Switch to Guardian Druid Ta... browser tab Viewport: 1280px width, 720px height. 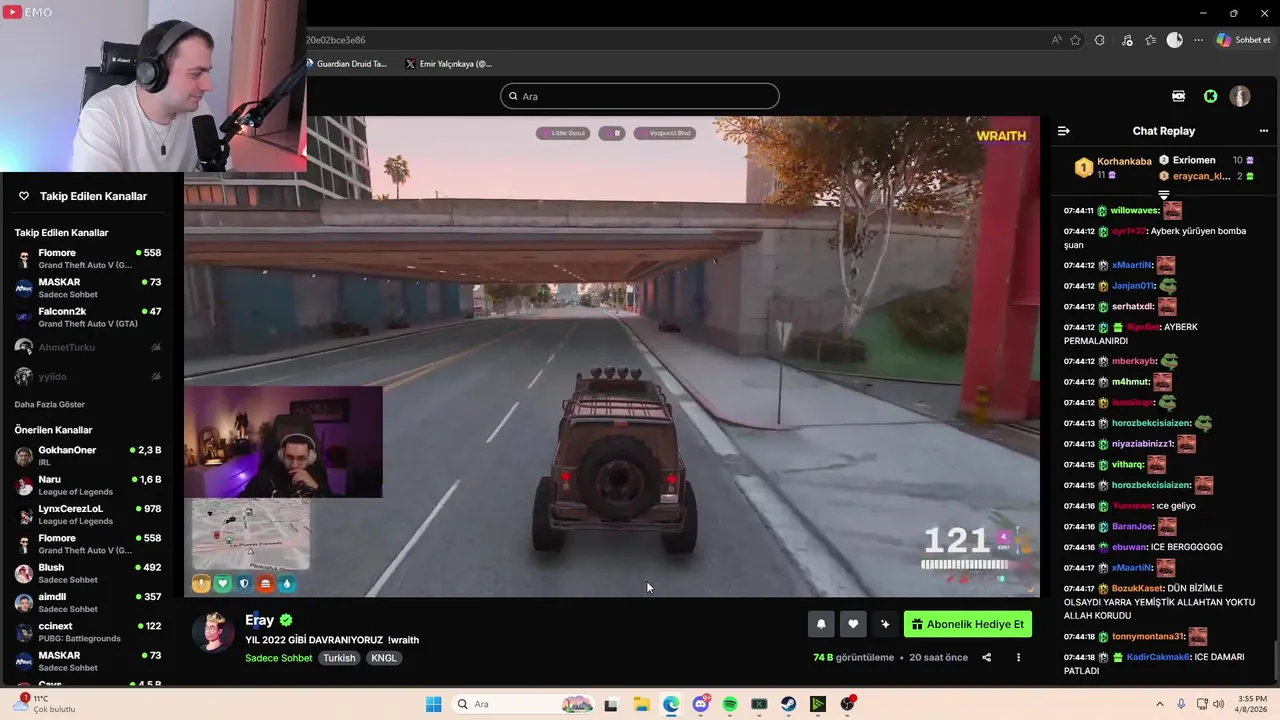pyautogui.click(x=347, y=63)
